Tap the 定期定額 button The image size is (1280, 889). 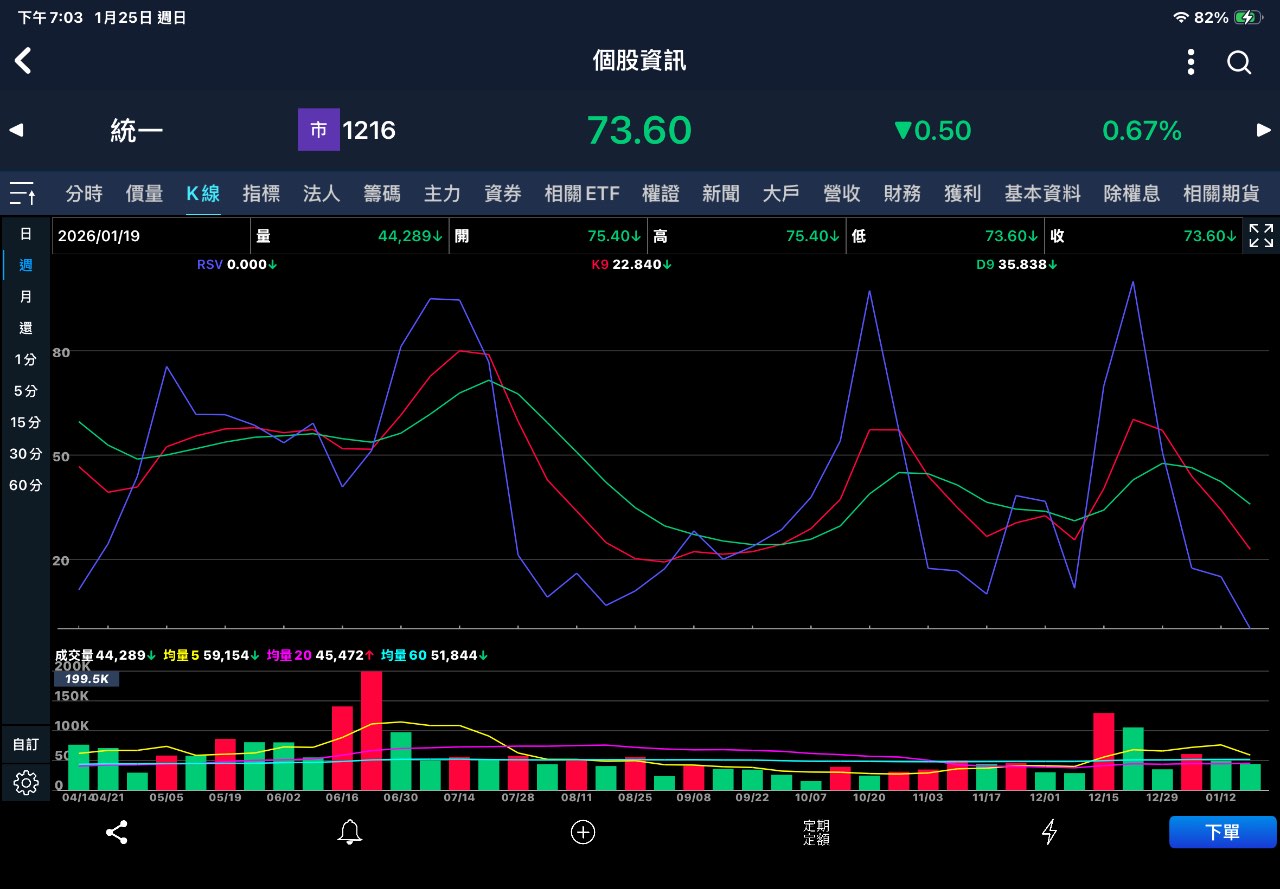816,832
